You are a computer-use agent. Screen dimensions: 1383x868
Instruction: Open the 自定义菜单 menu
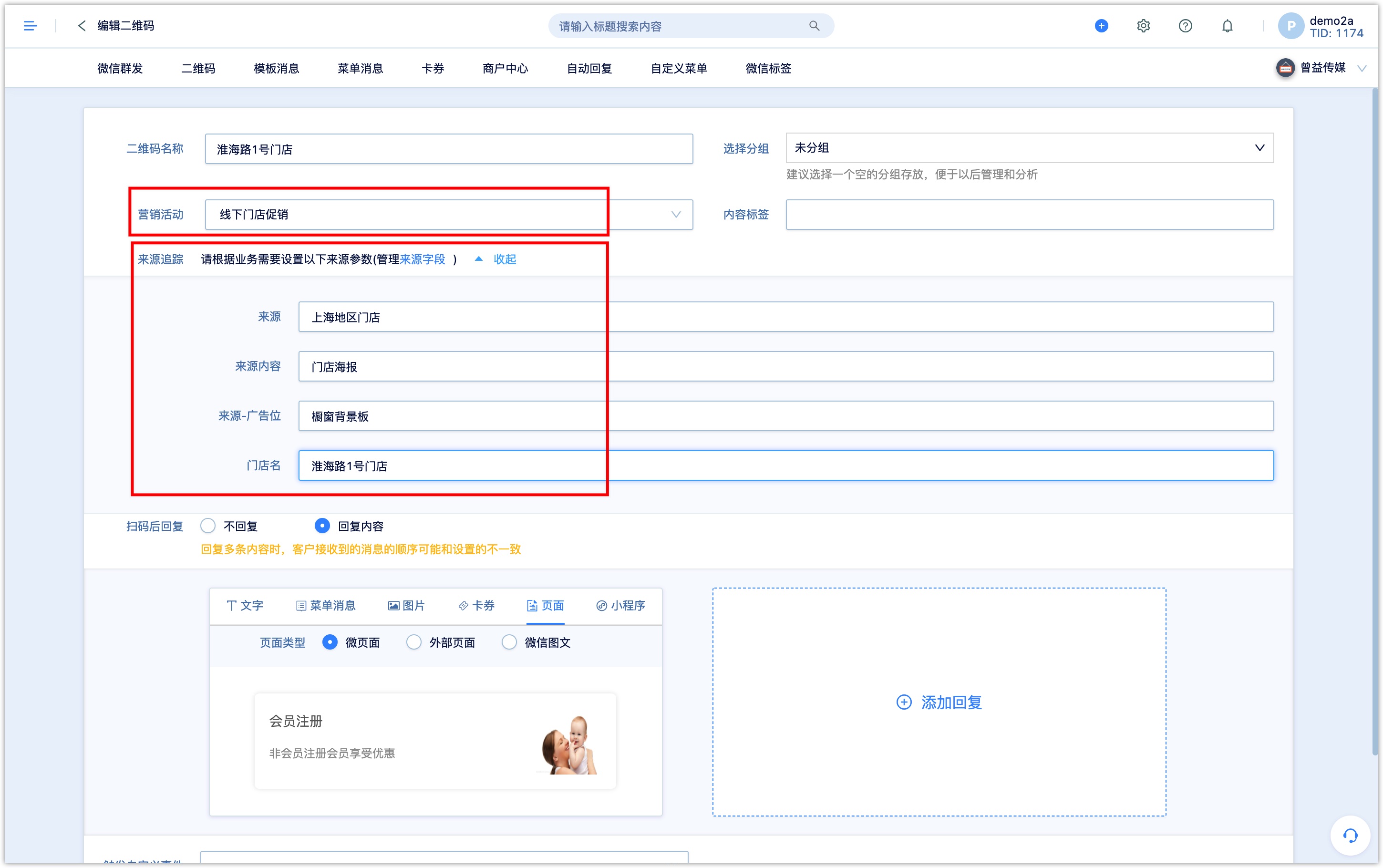tap(679, 68)
